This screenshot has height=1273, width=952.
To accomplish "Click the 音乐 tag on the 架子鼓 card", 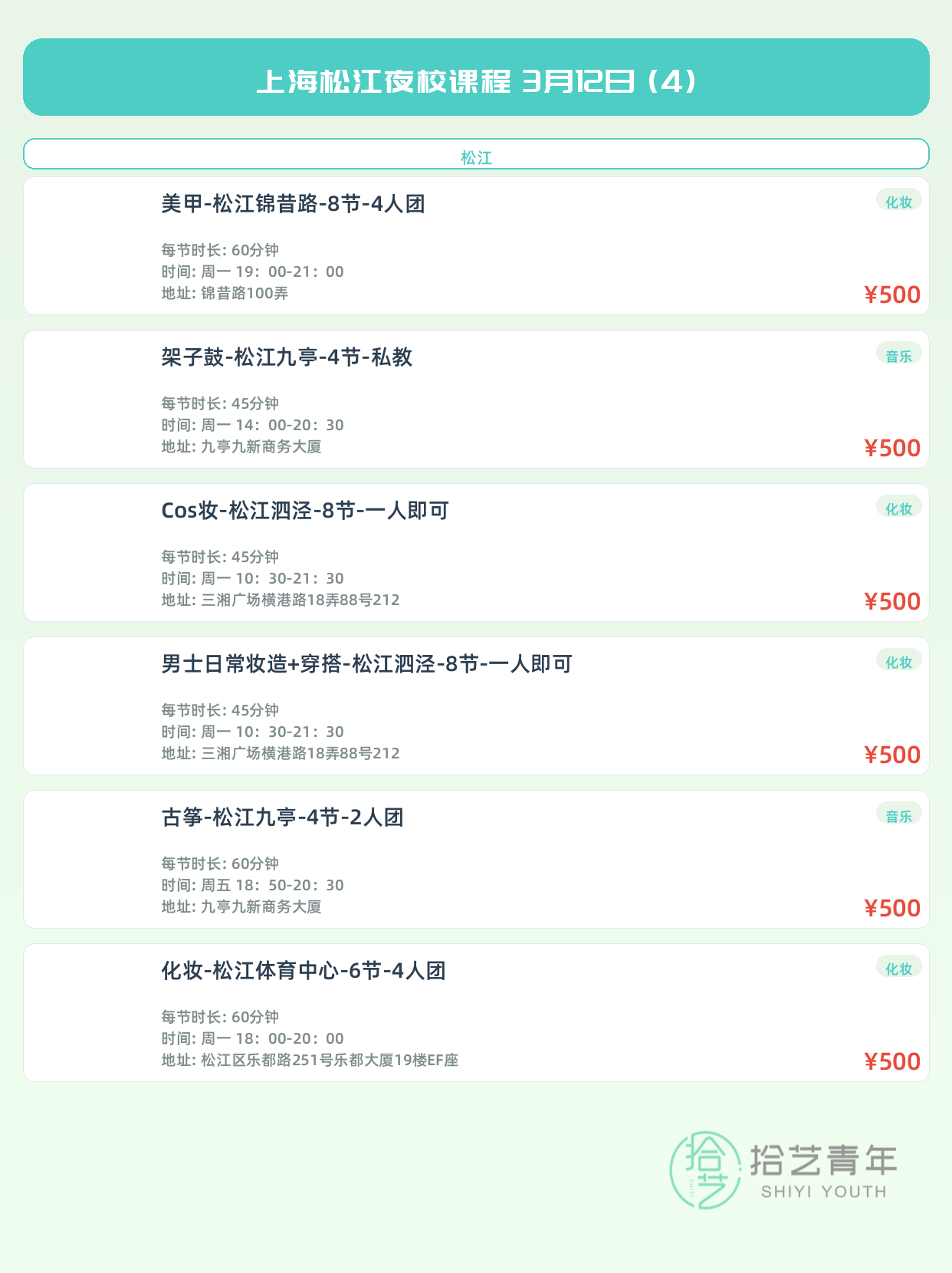I will tap(898, 355).
